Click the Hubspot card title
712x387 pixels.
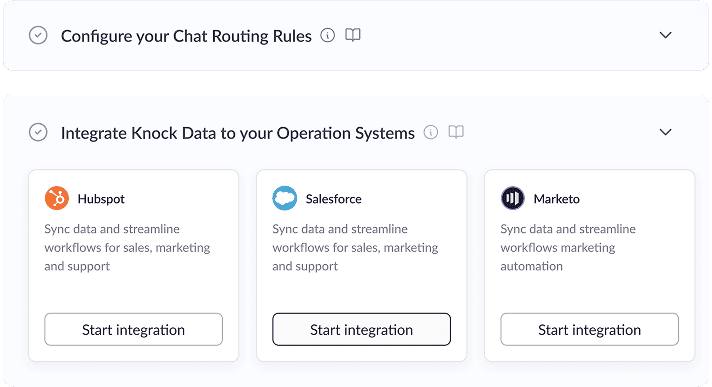101,199
